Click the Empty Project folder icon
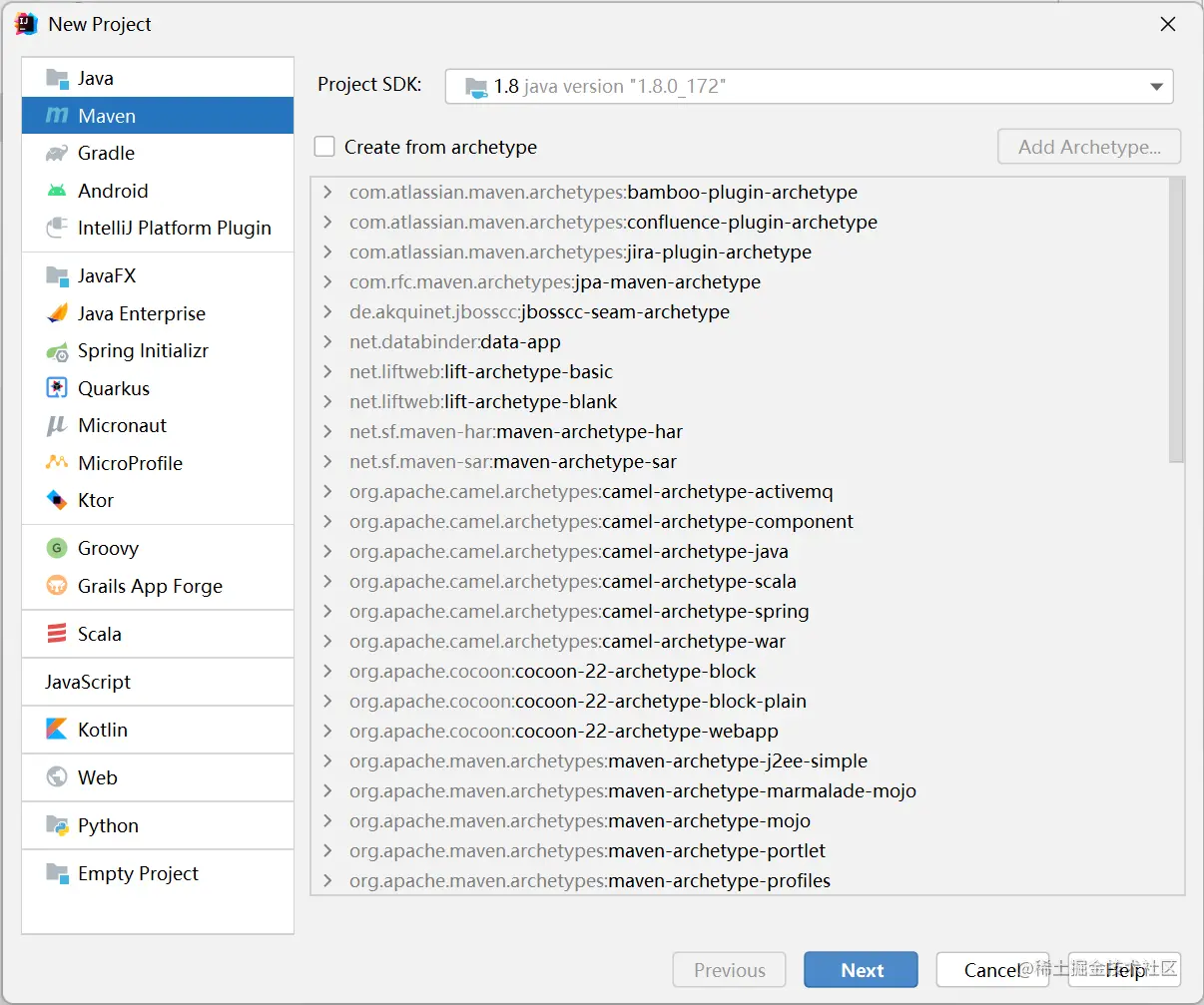 [x=57, y=873]
